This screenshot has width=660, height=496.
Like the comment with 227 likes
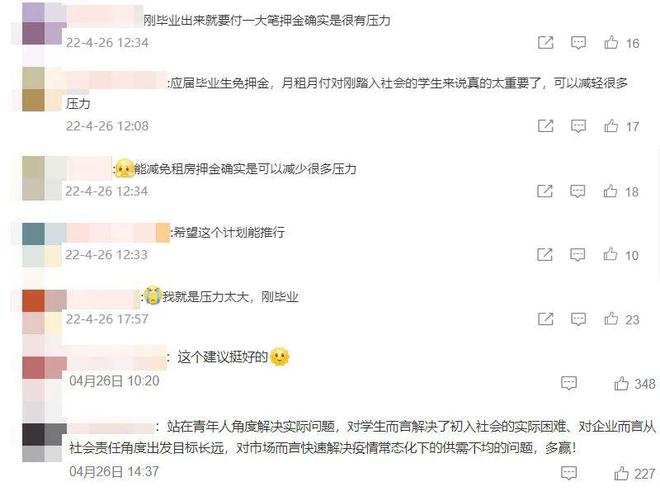pyautogui.click(x=621, y=473)
